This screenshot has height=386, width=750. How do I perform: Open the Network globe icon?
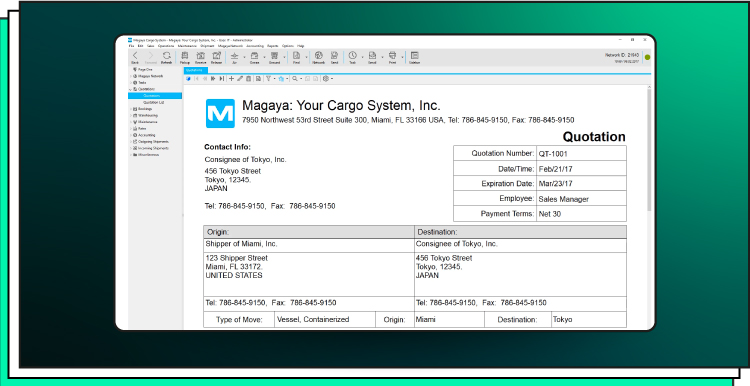click(319, 55)
